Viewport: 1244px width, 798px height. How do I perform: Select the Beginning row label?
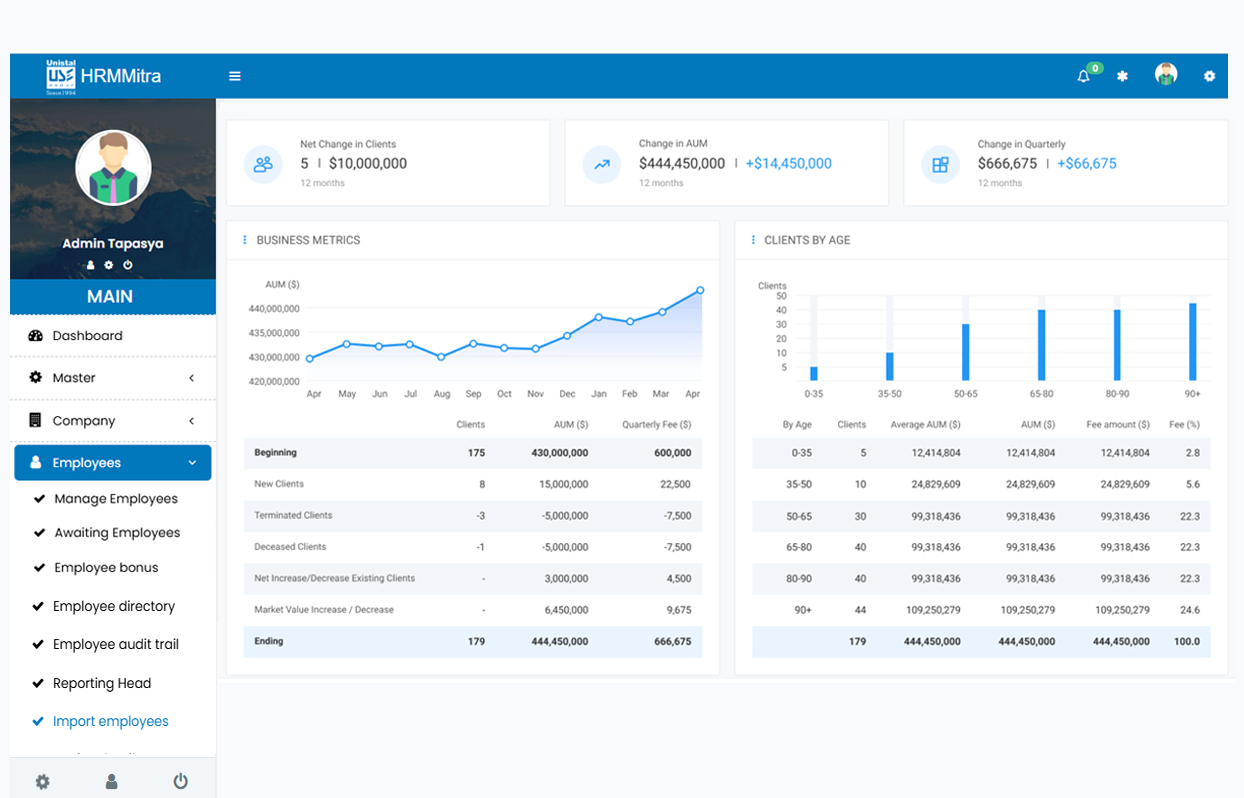tap(275, 453)
